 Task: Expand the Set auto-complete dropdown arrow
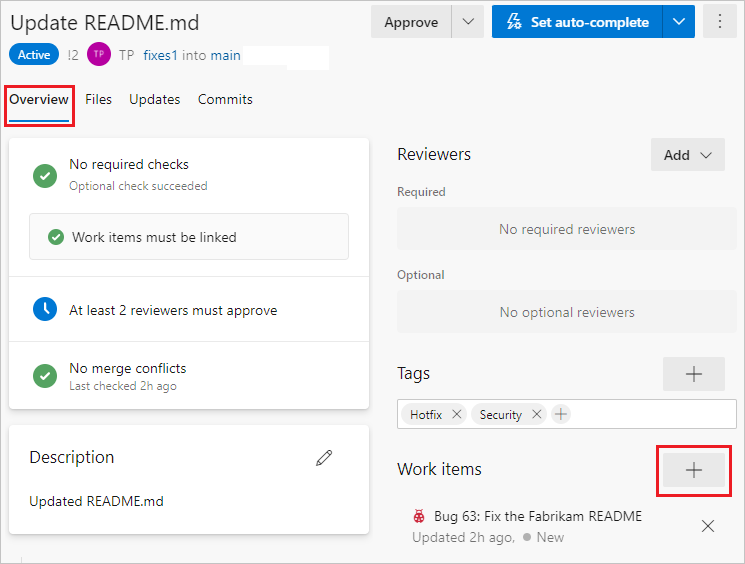[679, 21]
